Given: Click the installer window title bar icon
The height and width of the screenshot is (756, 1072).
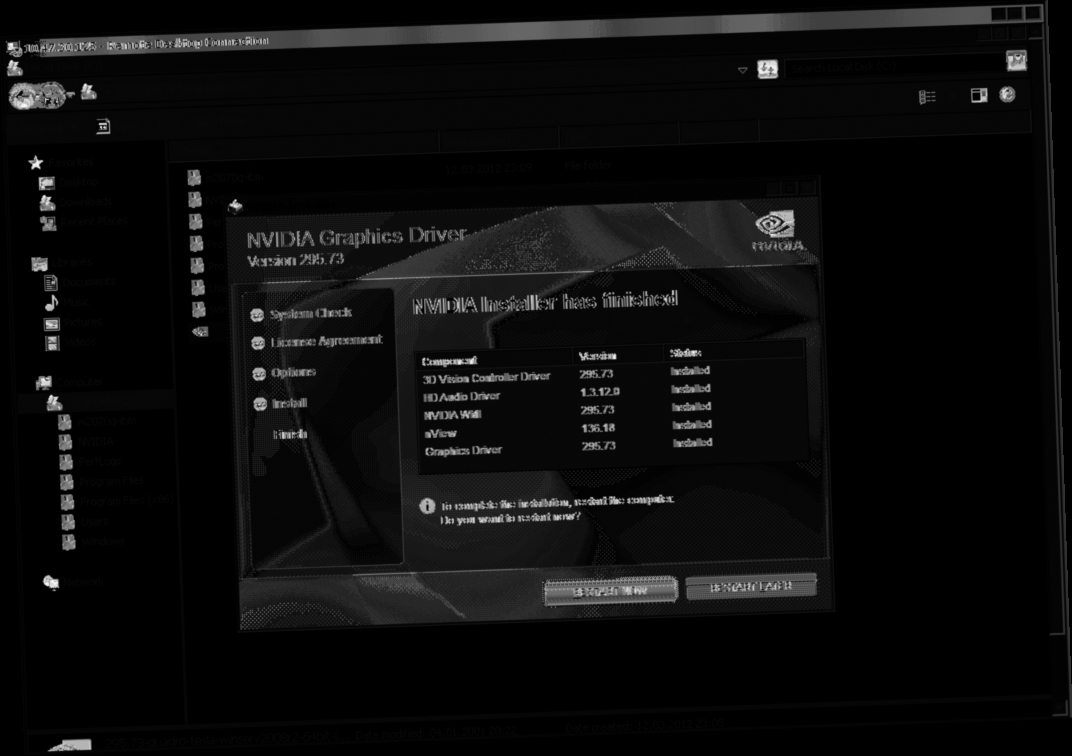Looking at the screenshot, I should coord(235,206).
